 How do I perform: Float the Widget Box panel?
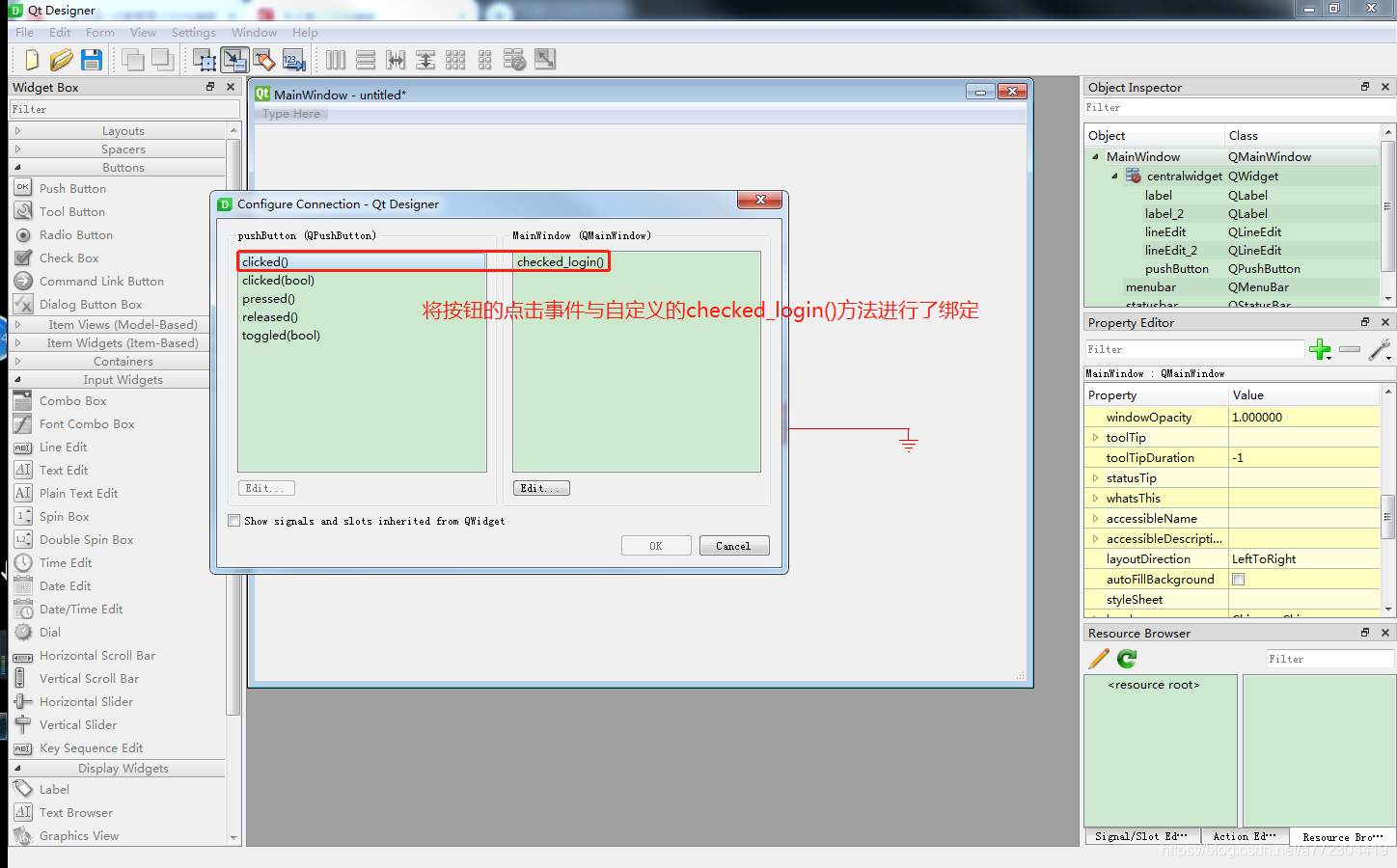click(210, 87)
